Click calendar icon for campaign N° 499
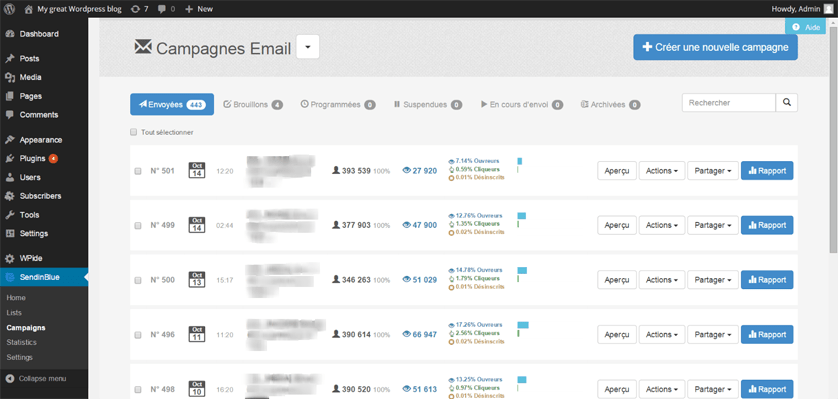The image size is (838, 399). click(x=197, y=225)
